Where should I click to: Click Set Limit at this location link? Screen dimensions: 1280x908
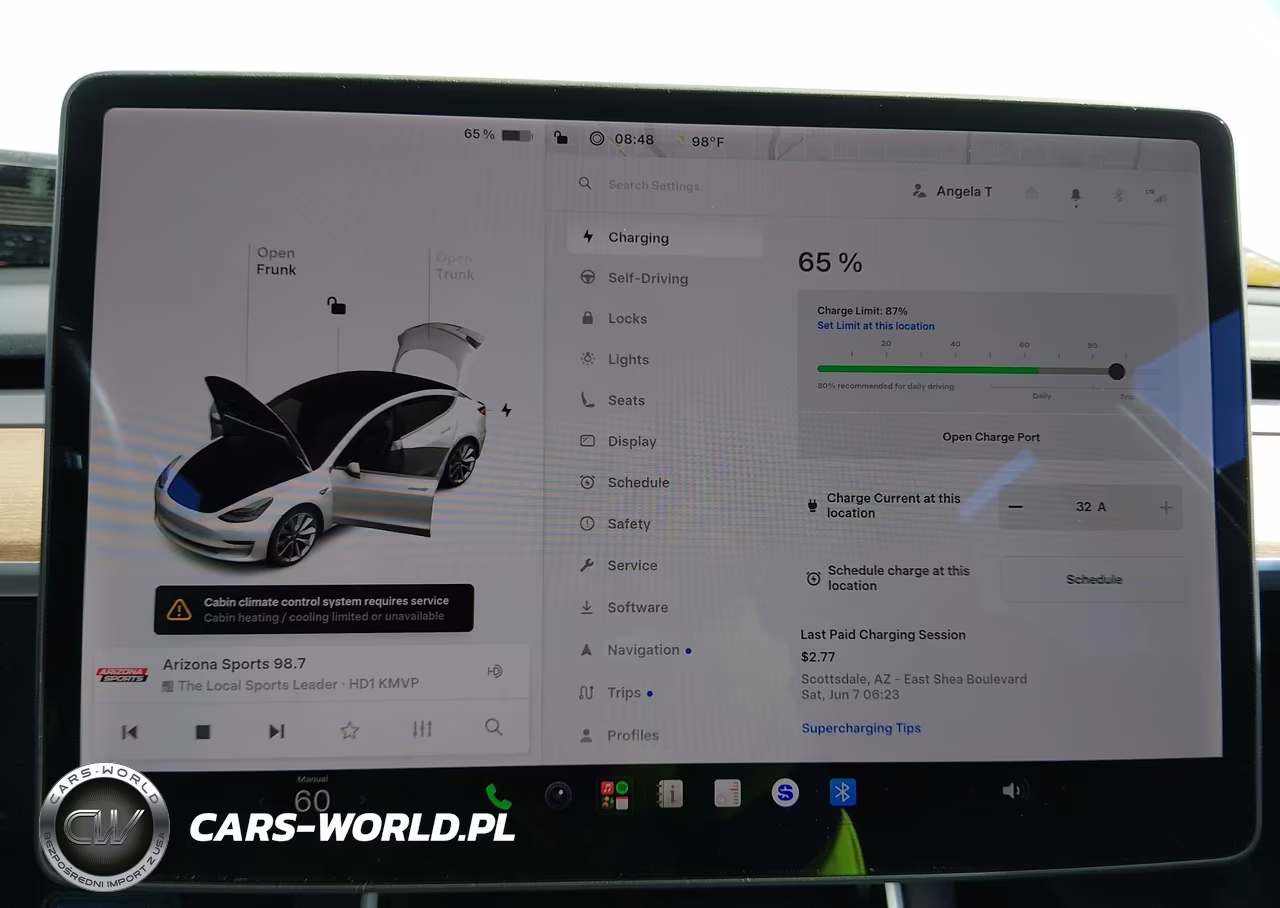tap(876, 326)
